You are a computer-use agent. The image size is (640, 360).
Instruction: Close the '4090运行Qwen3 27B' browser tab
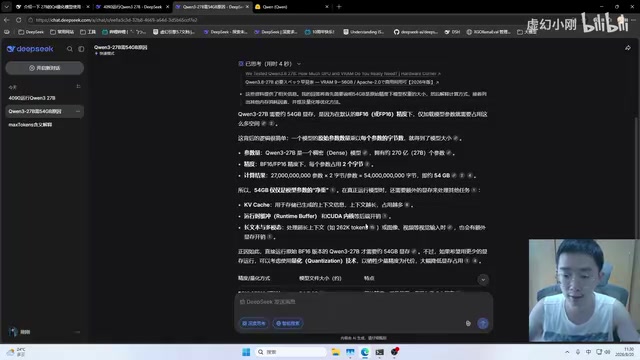click(167, 7)
